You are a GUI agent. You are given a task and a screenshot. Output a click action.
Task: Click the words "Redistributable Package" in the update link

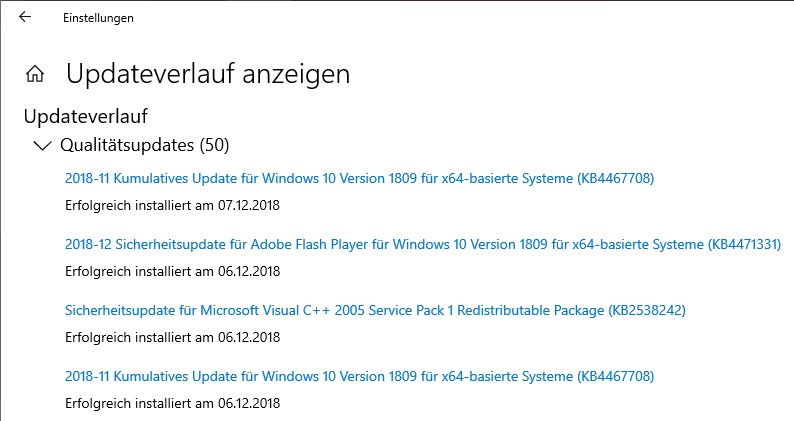531,310
